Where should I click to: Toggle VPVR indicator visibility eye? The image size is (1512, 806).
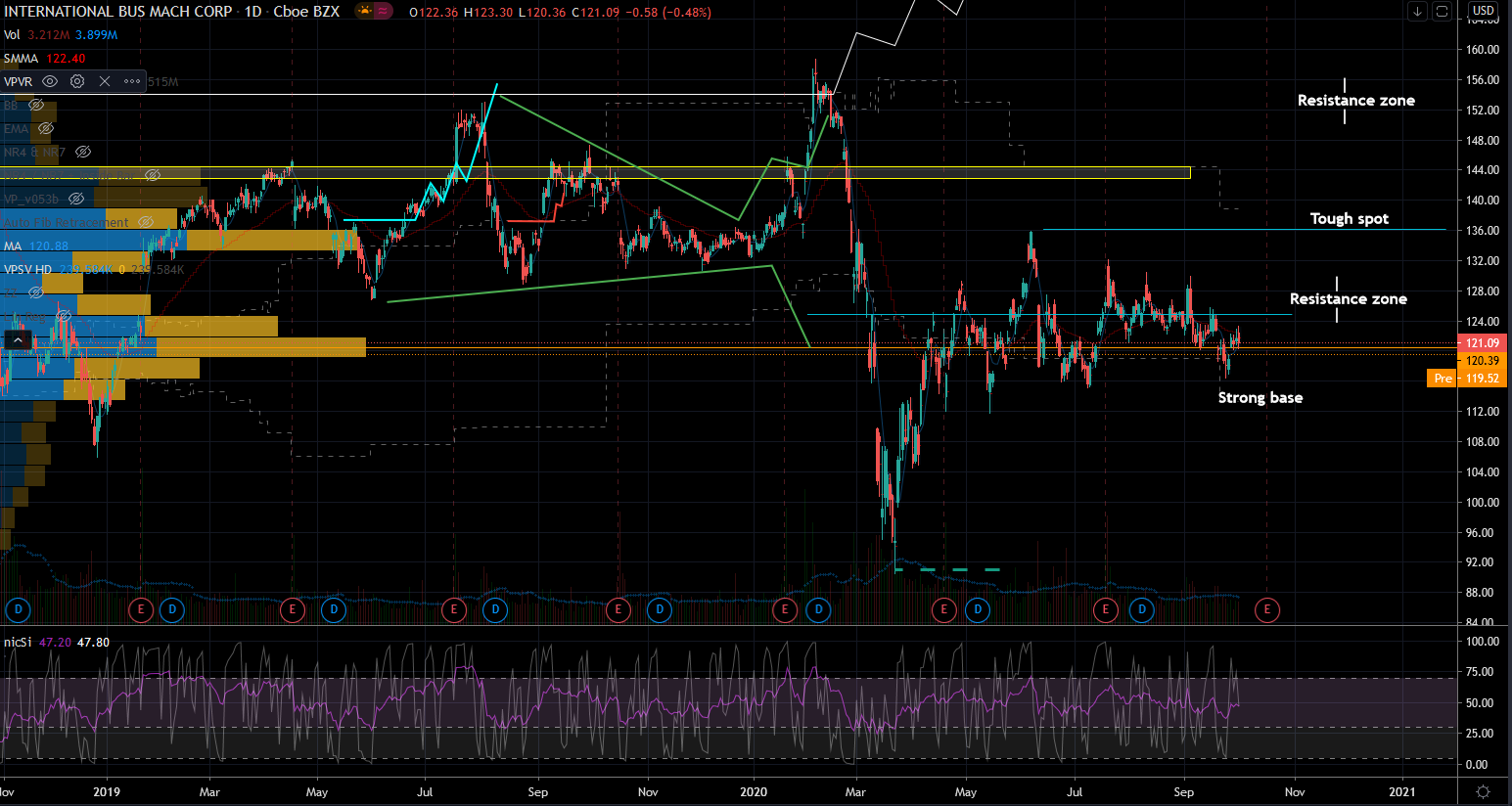coord(50,81)
